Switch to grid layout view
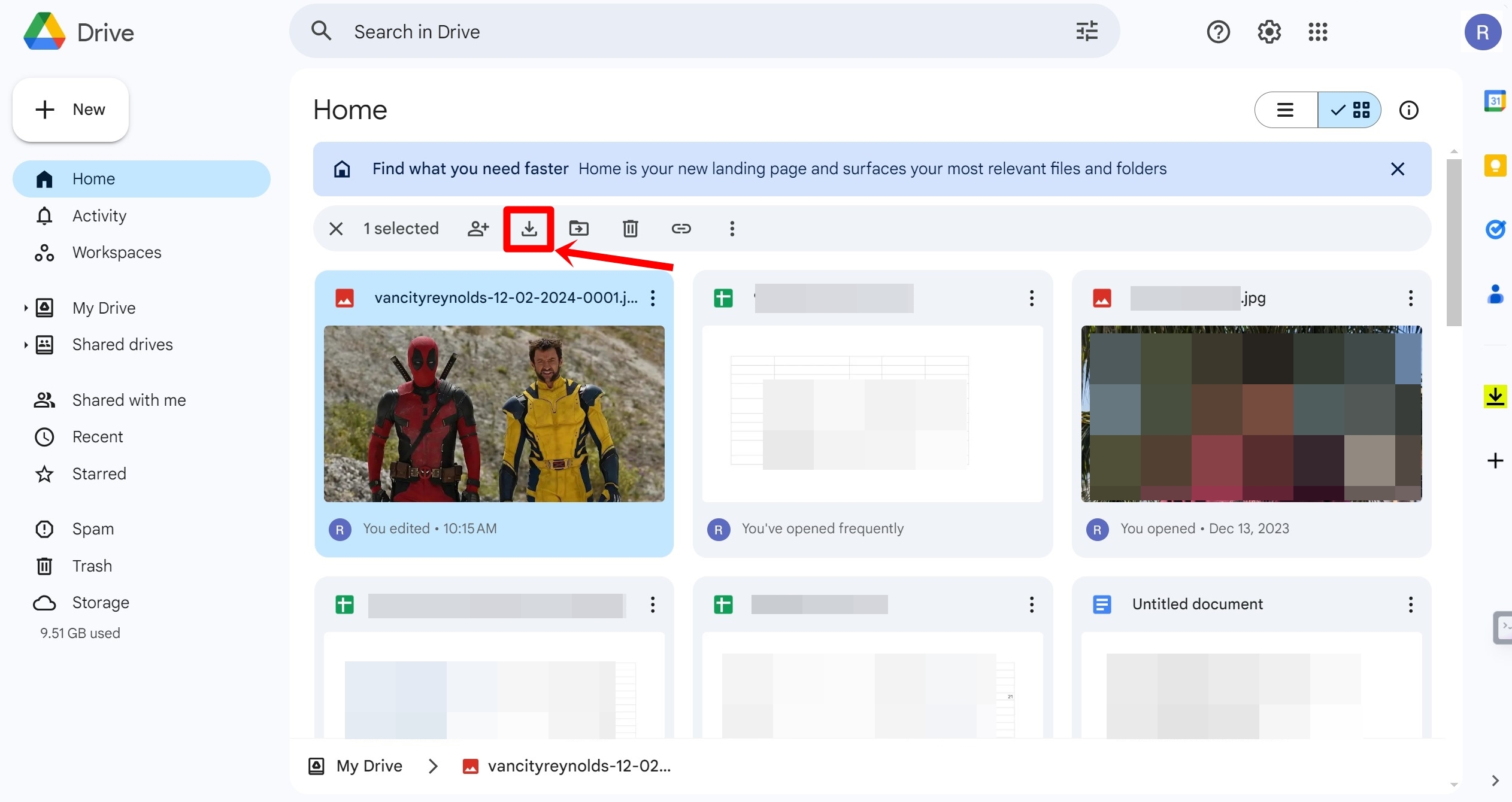This screenshot has width=1512, height=802. click(x=1350, y=110)
